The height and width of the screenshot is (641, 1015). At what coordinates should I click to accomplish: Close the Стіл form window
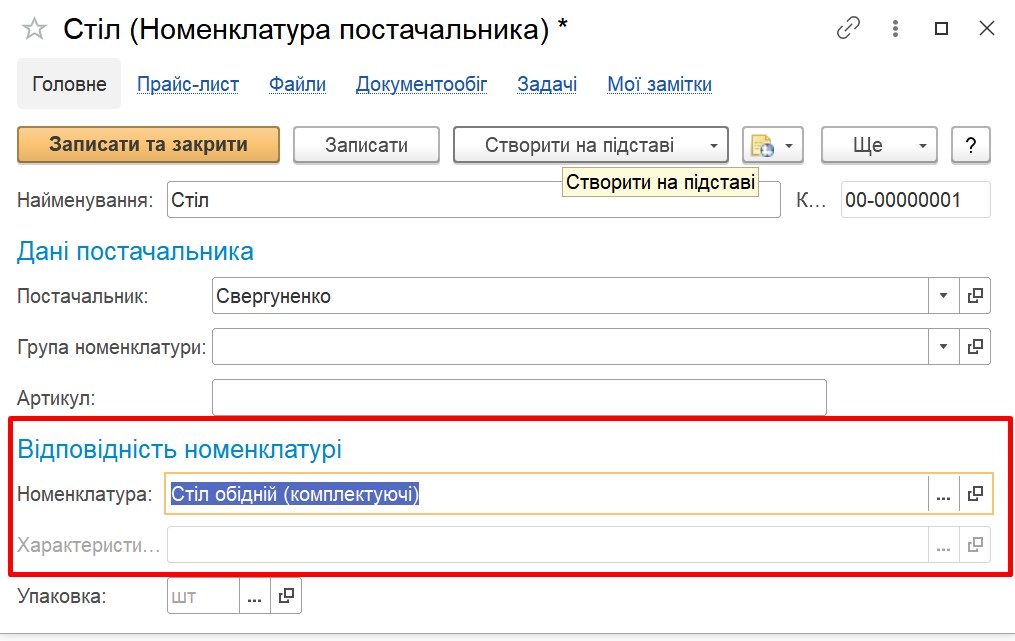(987, 28)
